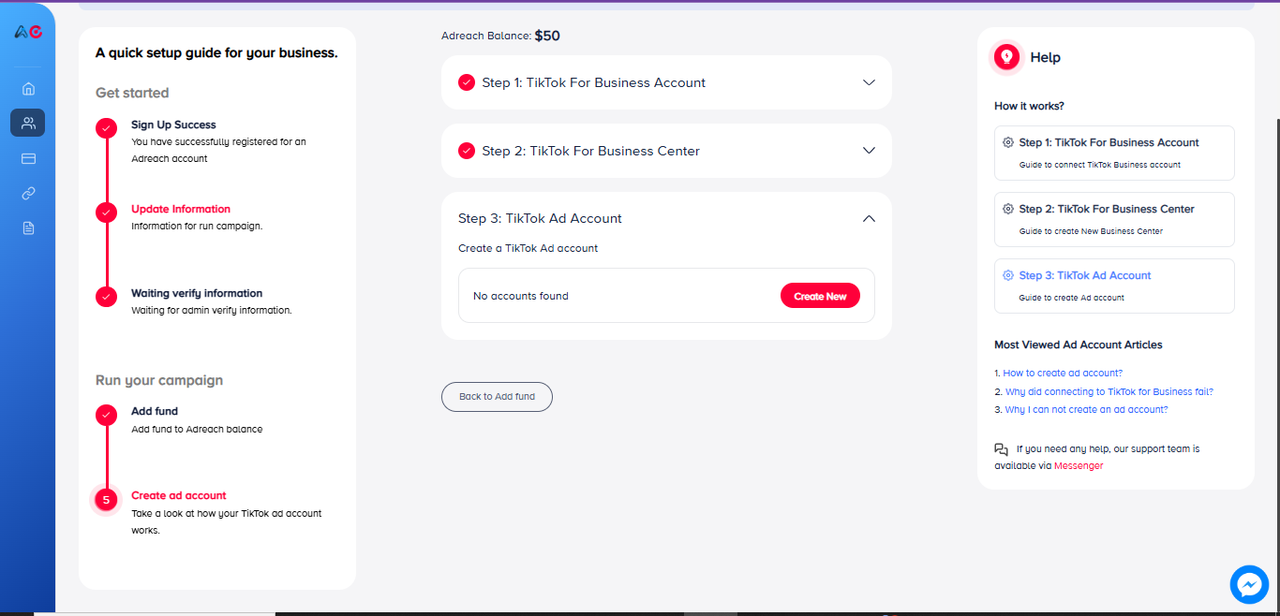The image size is (1280, 616).
Task: Click the Create New button
Action: click(820, 296)
